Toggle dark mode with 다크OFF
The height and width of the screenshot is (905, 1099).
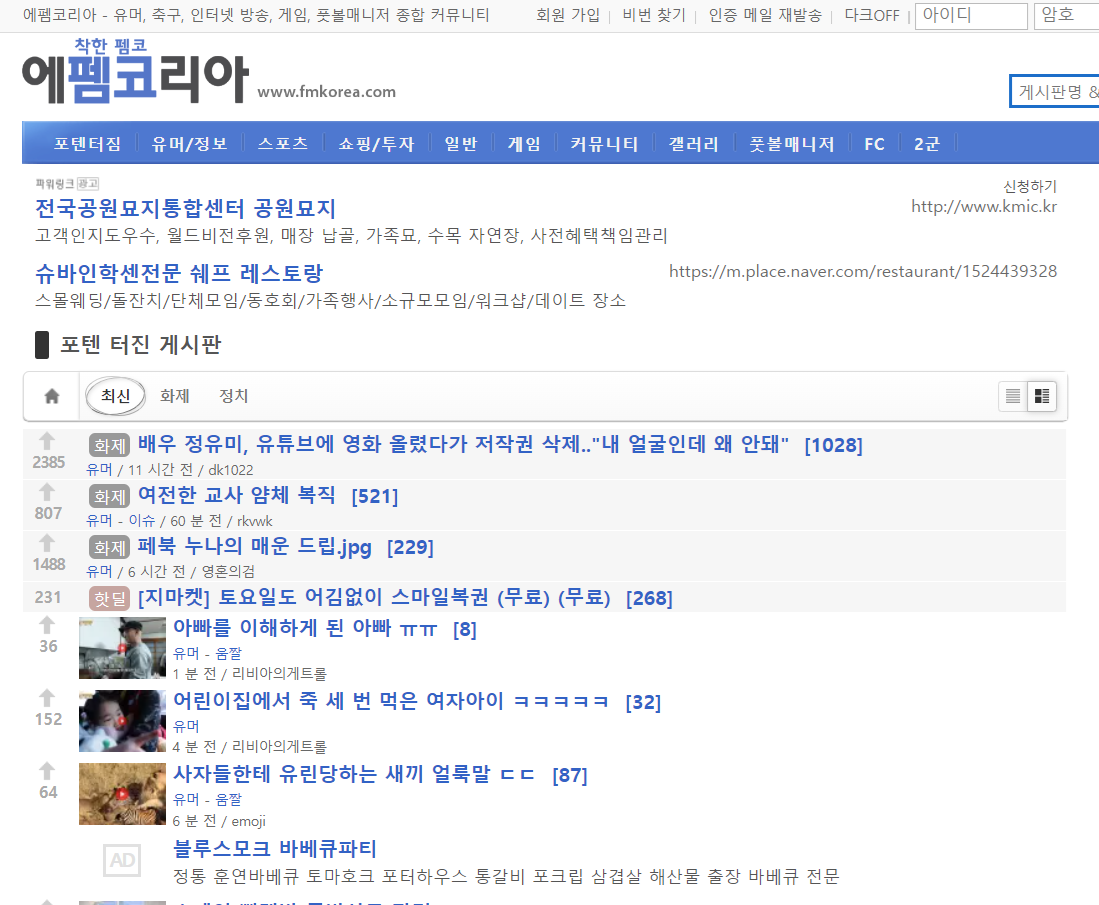(x=871, y=16)
